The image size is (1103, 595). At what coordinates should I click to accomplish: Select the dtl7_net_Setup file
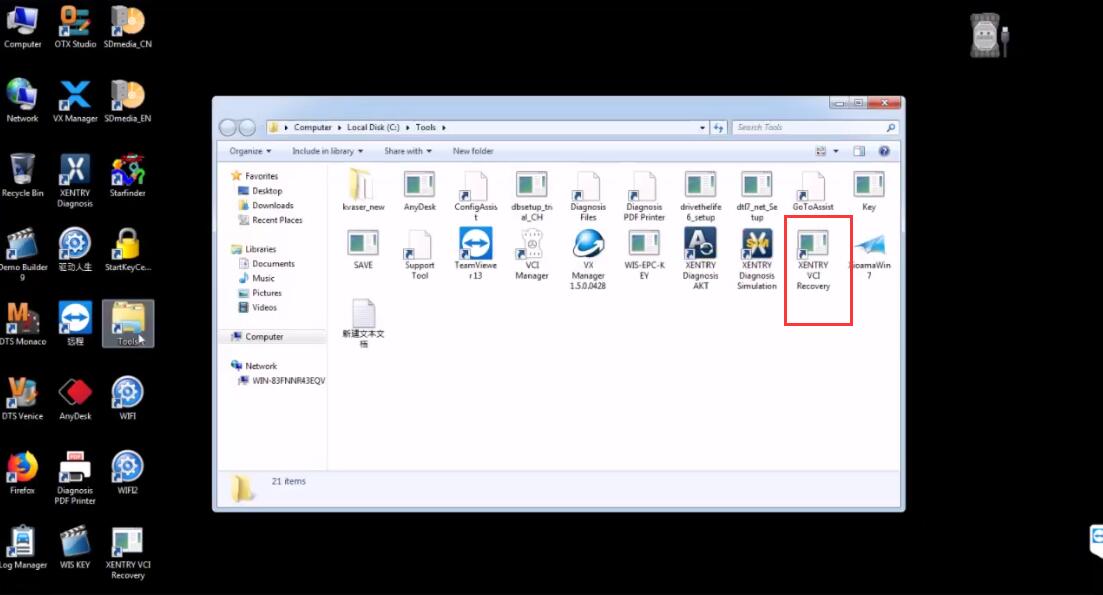[757, 196]
